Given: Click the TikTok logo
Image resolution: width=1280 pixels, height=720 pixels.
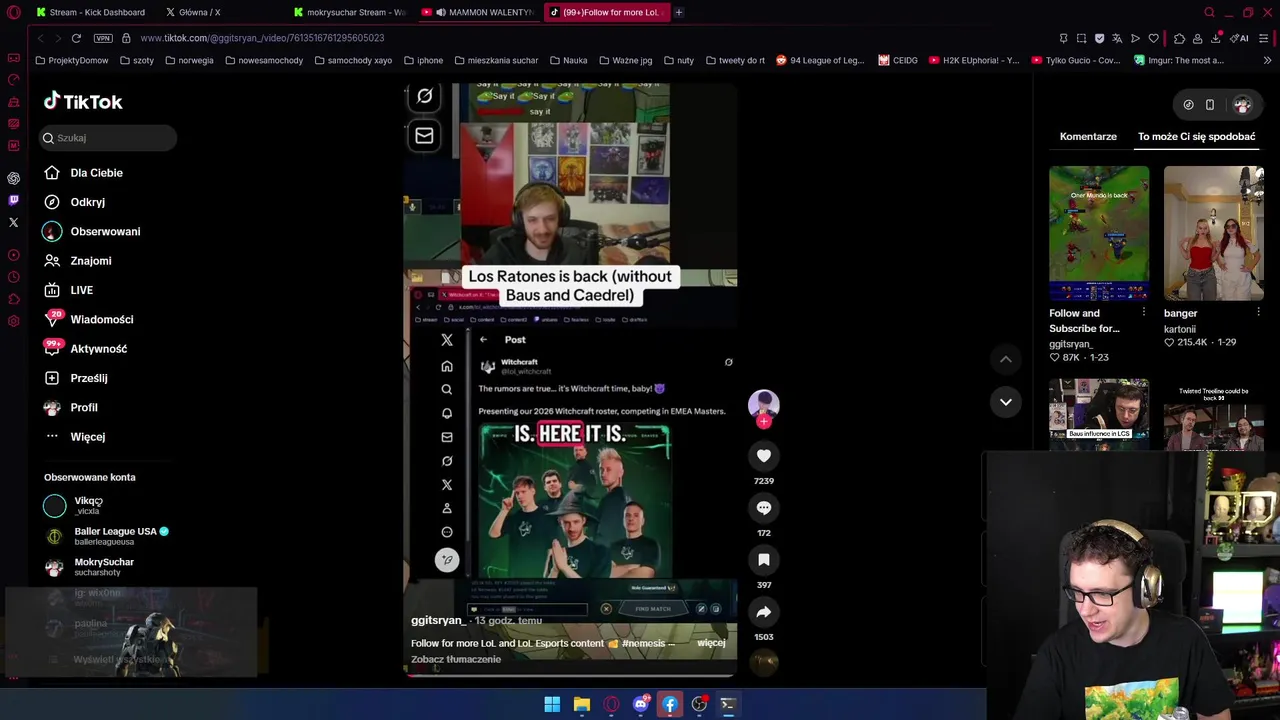Looking at the screenshot, I should 83,102.
